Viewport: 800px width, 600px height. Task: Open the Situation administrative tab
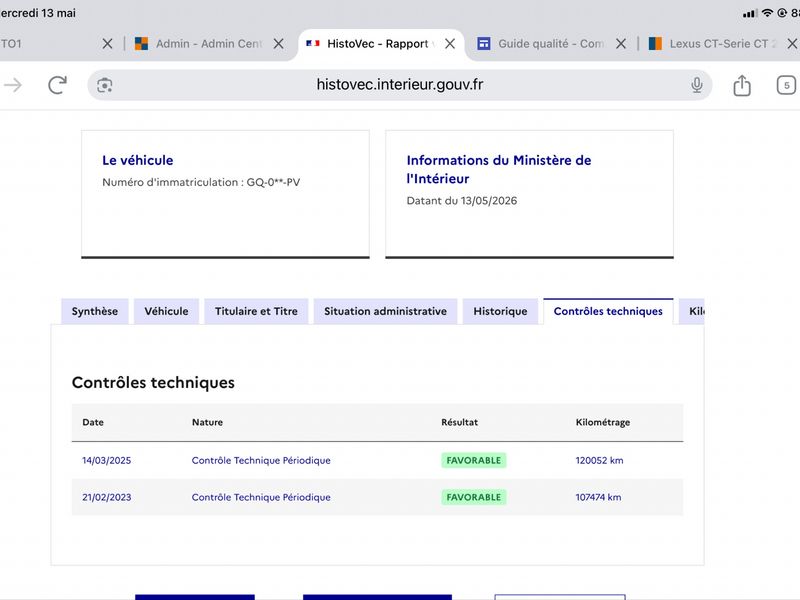(385, 311)
